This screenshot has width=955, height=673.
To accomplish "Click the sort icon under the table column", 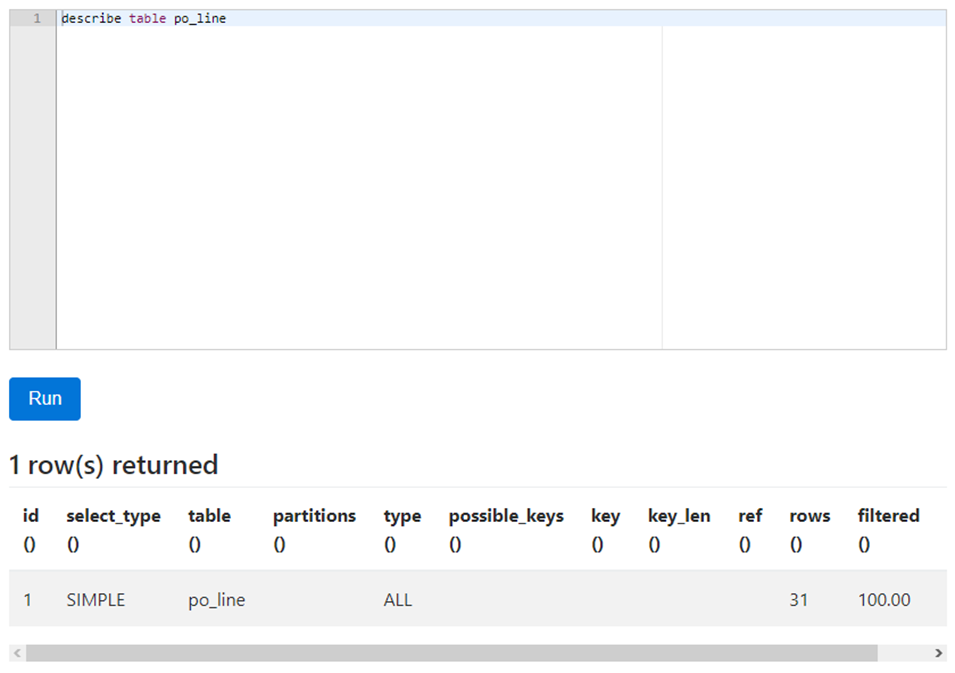I will [193, 545].
